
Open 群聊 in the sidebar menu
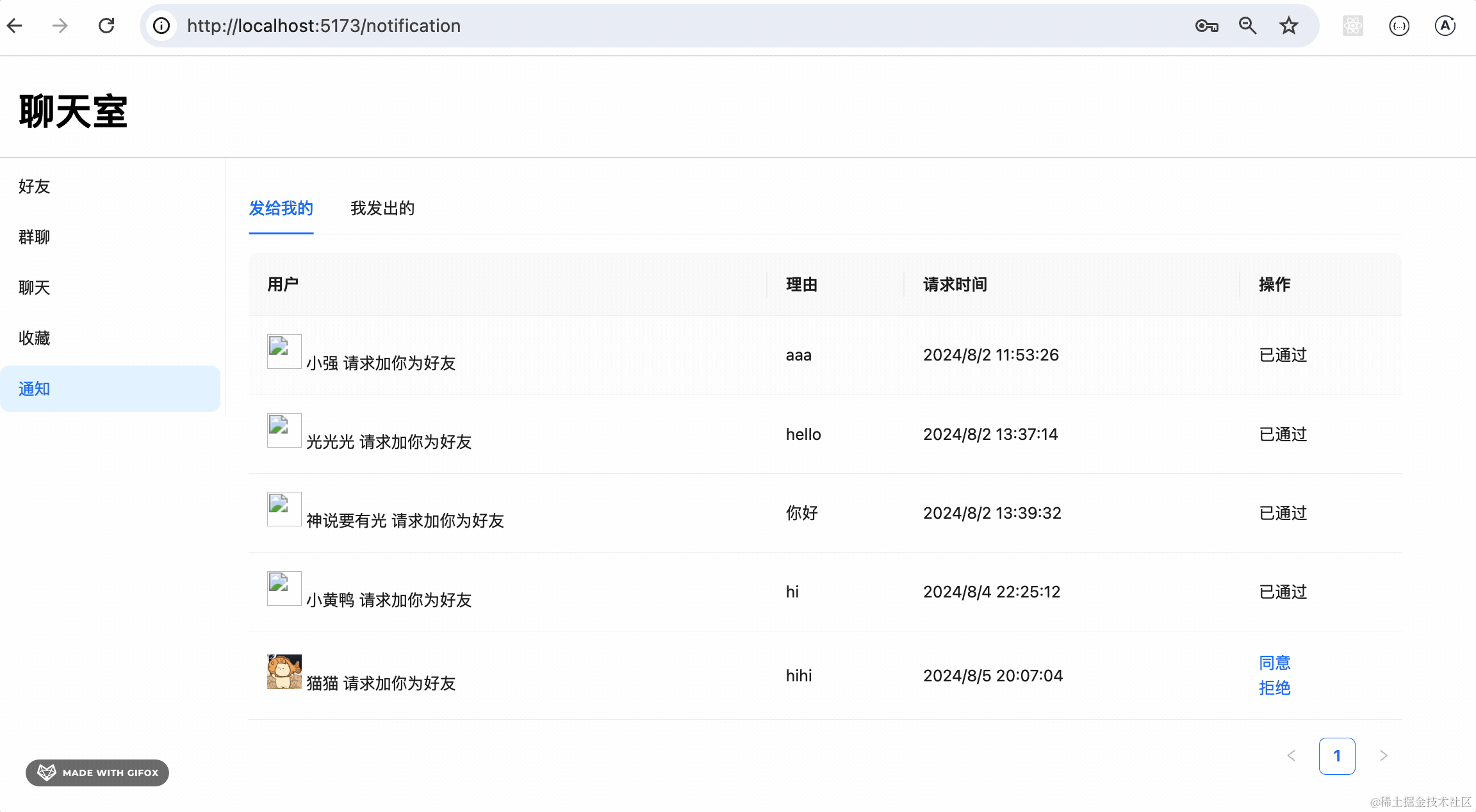click(35, 237)
